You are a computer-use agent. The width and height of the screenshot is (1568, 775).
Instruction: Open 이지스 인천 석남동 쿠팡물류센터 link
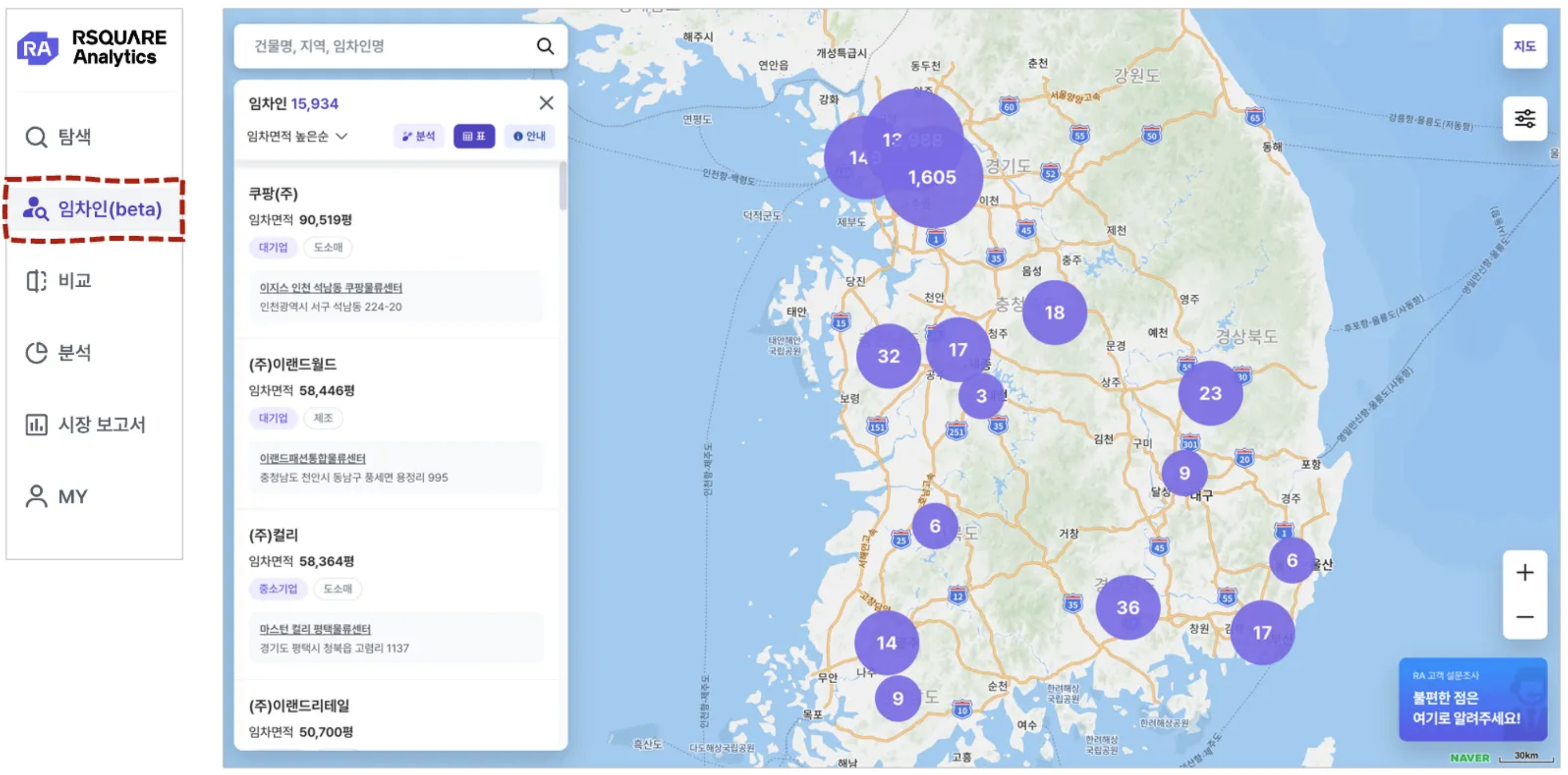click(330, 287)
